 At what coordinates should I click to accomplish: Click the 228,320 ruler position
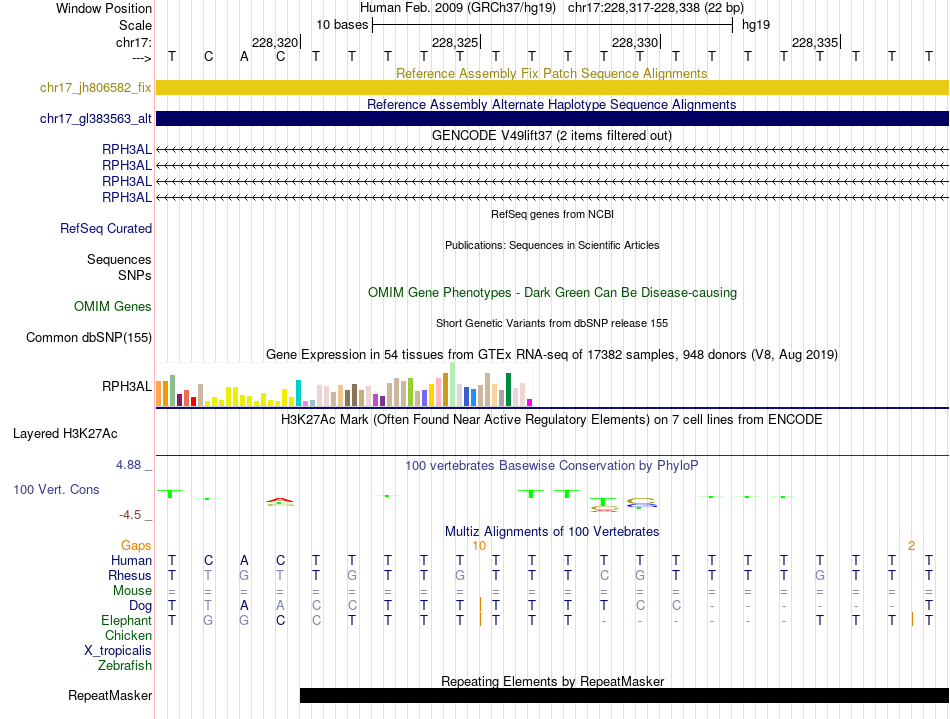(x=275, y=42)
